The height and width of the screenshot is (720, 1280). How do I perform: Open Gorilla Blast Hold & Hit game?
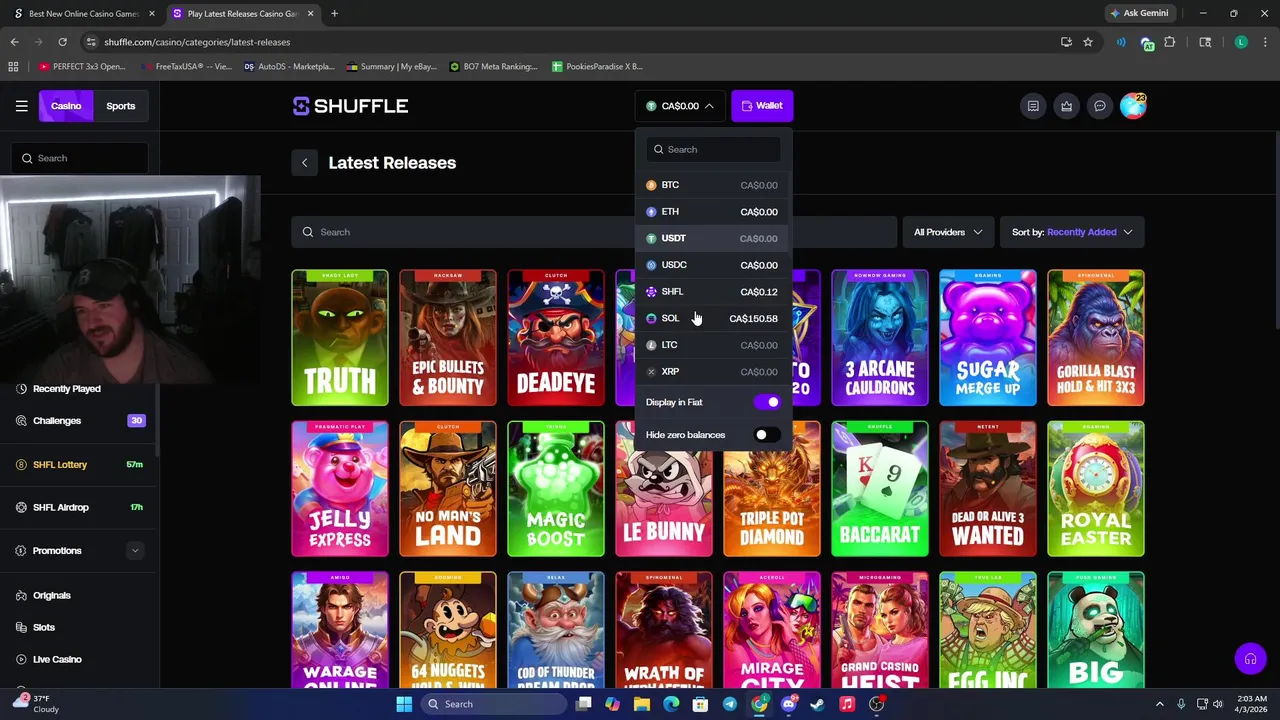1096,338
